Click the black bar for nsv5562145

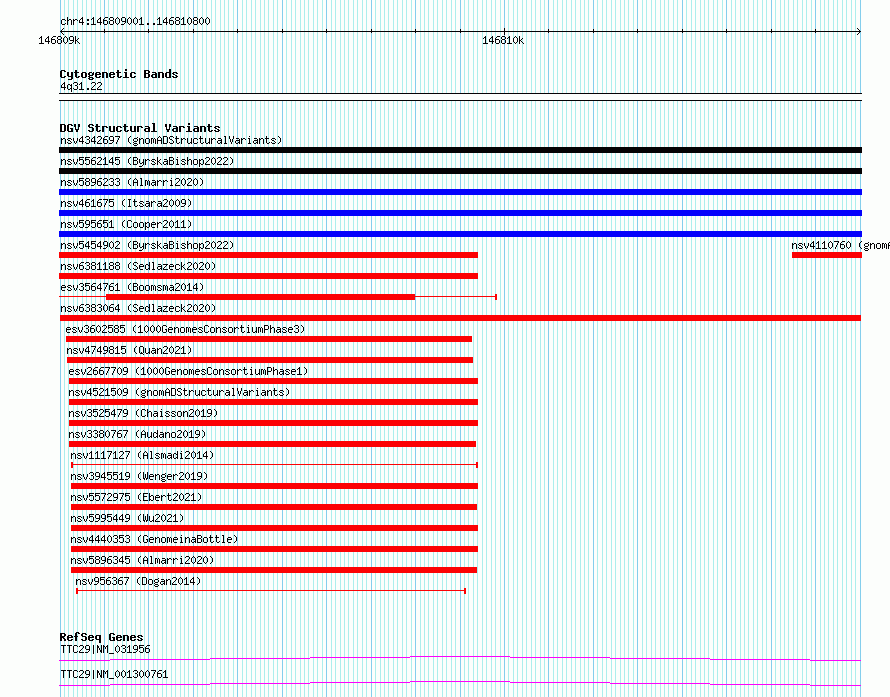(460, 171)
